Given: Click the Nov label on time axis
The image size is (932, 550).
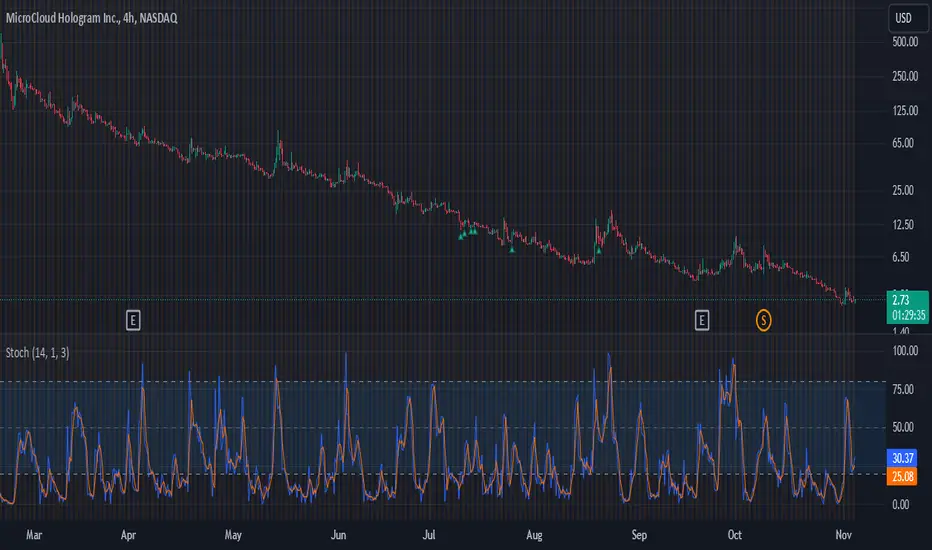Looking at the screenshot, I should [843, 535].
